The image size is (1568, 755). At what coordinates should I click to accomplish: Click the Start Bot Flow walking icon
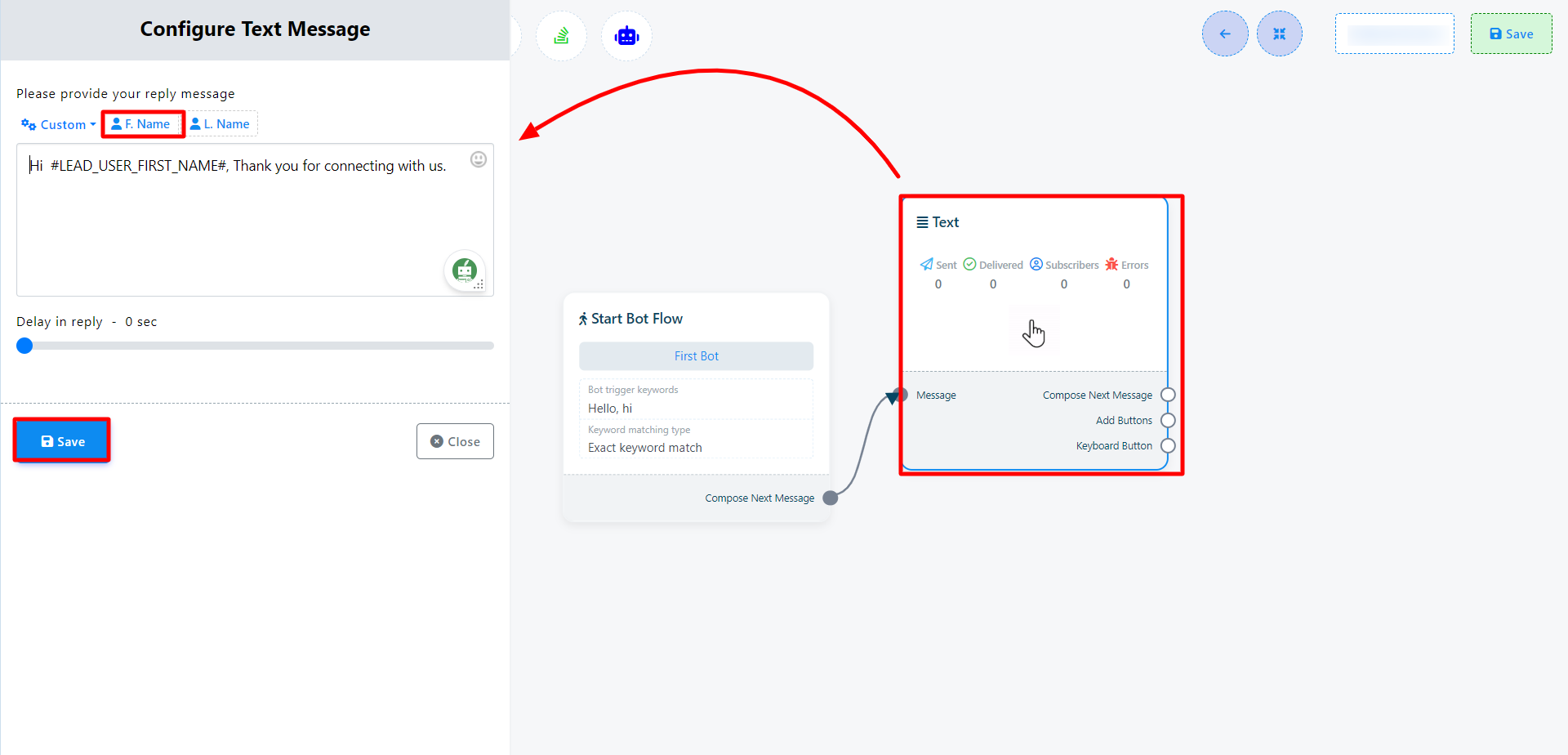pyautogui.click(x=583, y=319)
